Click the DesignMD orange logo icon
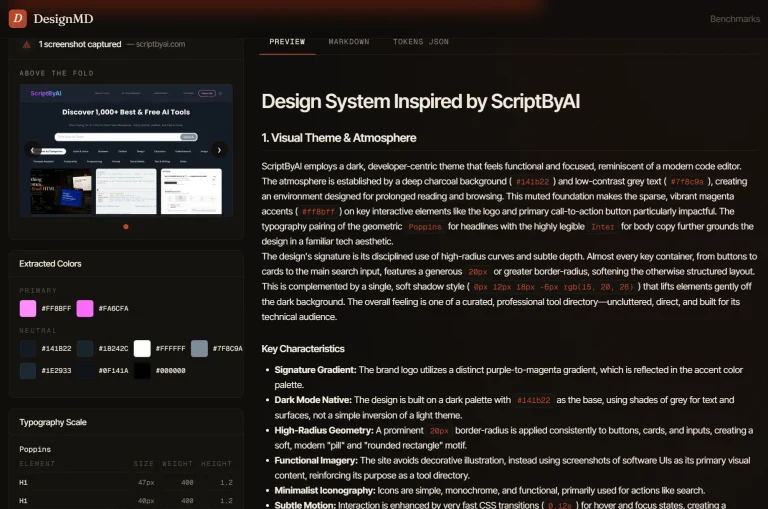Image resolution: width=768 pixels, height=509 pixels. [x=18, y=19]
